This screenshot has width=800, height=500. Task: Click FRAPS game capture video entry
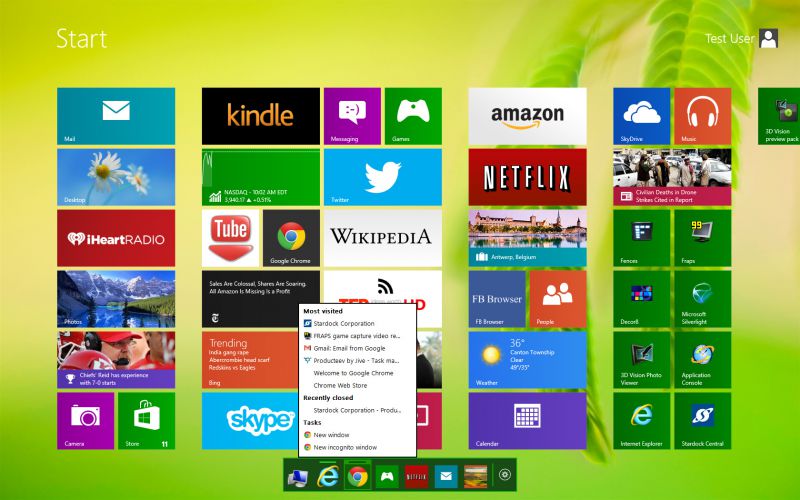click(356, 336)
